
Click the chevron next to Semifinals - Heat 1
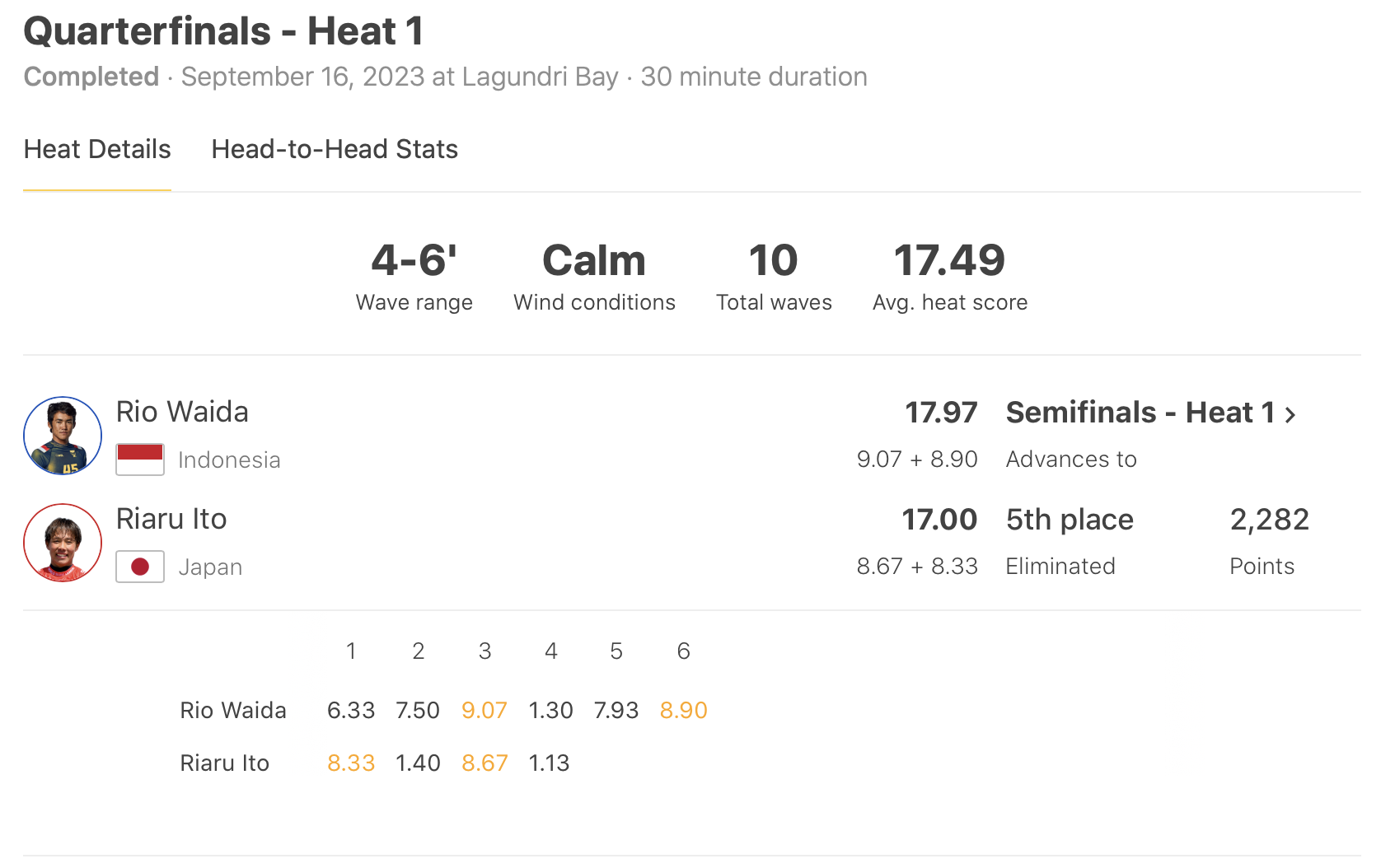(1291, 414)
